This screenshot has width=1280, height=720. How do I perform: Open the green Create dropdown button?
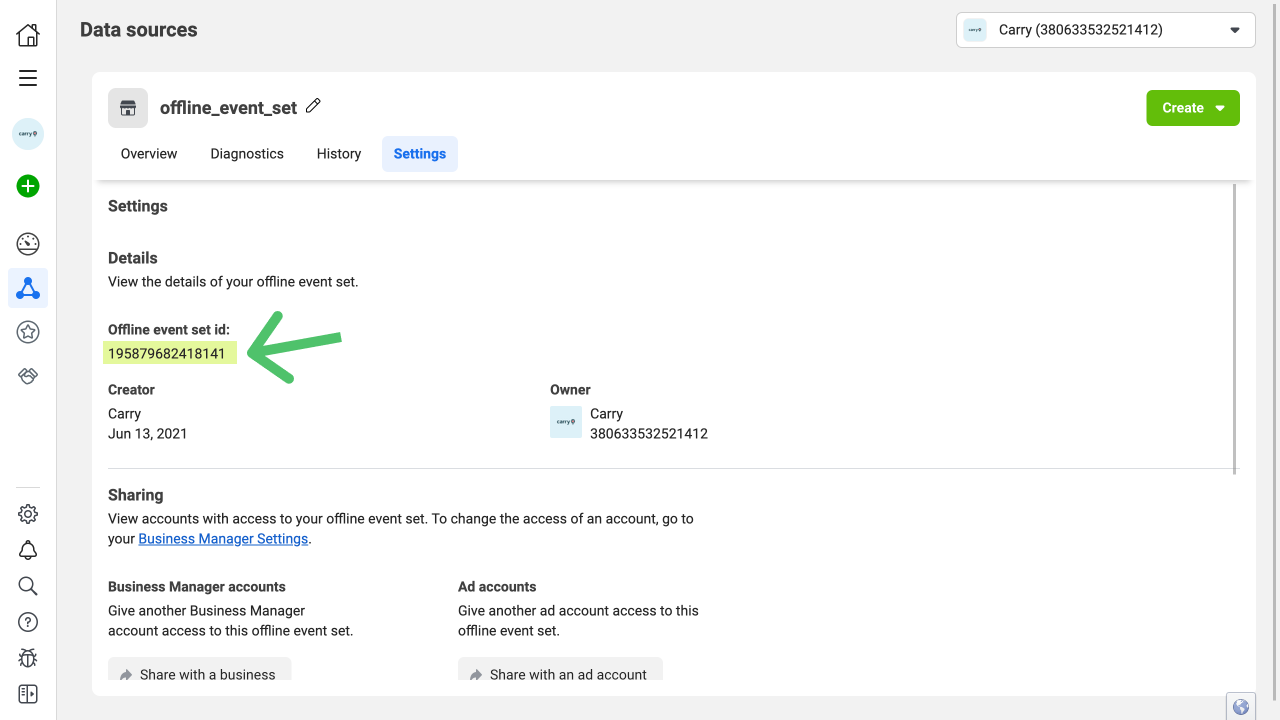(x=1192, y=108)
